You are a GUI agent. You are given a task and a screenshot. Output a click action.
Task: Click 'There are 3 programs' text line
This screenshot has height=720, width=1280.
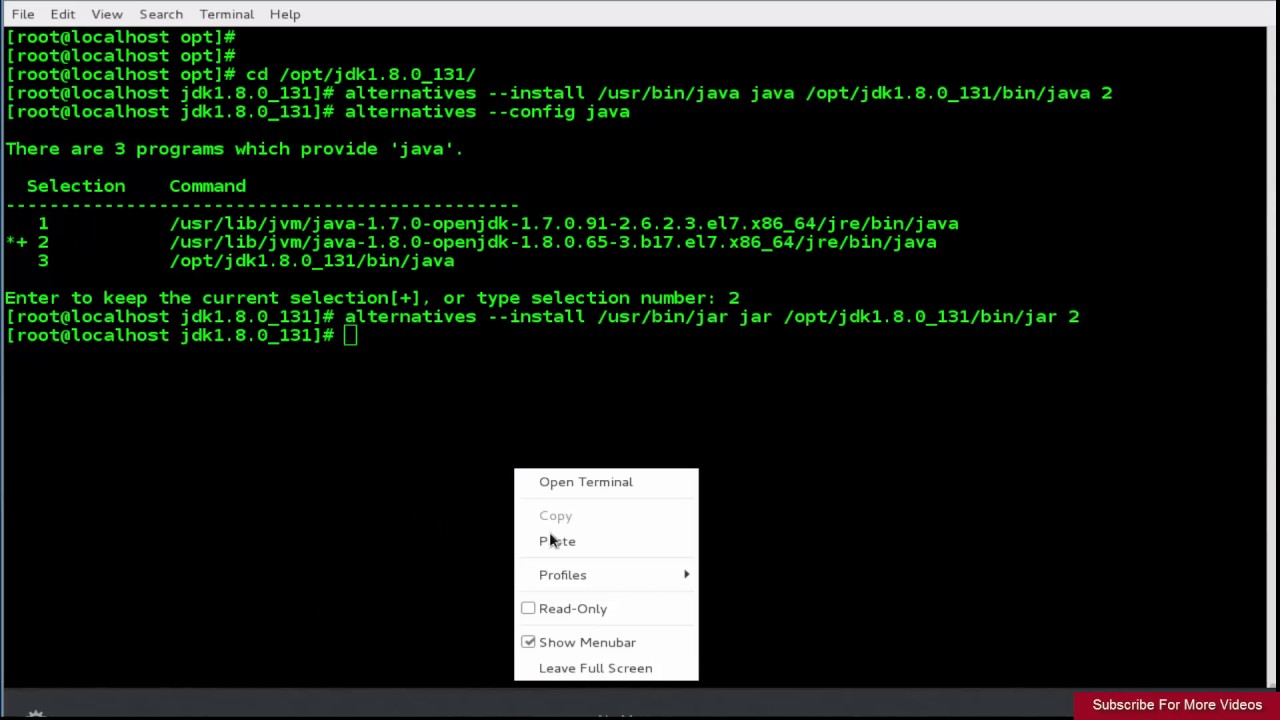[234, 149]
